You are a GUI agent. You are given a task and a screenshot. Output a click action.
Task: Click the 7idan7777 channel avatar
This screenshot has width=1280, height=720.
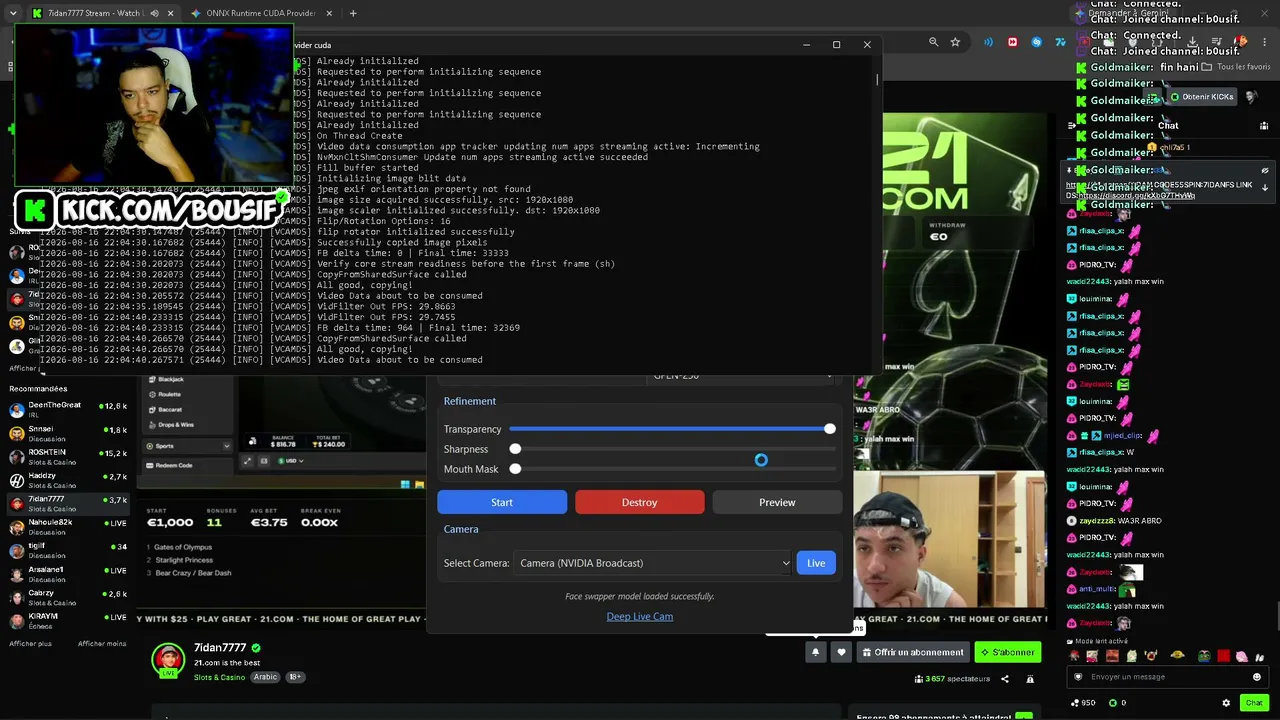pos(168,660)
